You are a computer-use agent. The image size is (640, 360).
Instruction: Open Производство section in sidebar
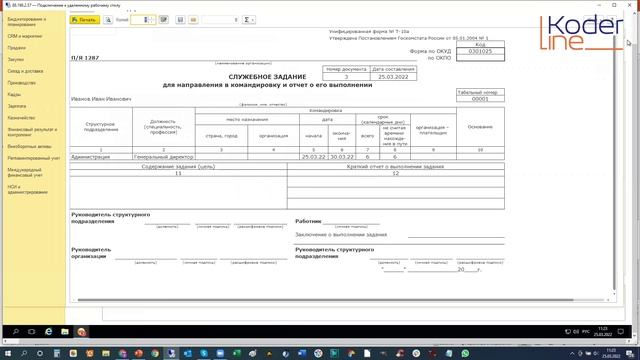click(x=22, y=83)
